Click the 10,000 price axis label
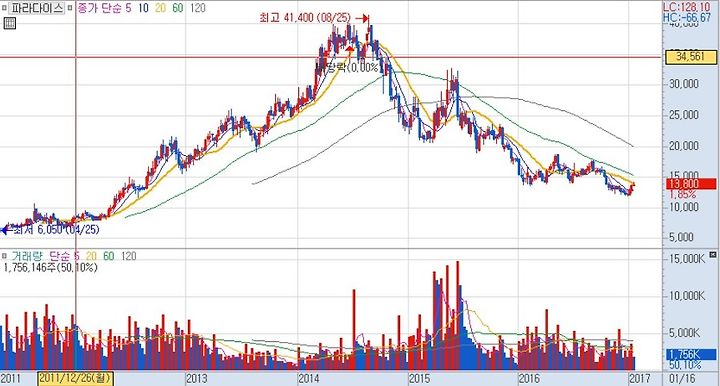Image resolution: width=720 pixels, height=386 pixels. (x=684, y=207)
